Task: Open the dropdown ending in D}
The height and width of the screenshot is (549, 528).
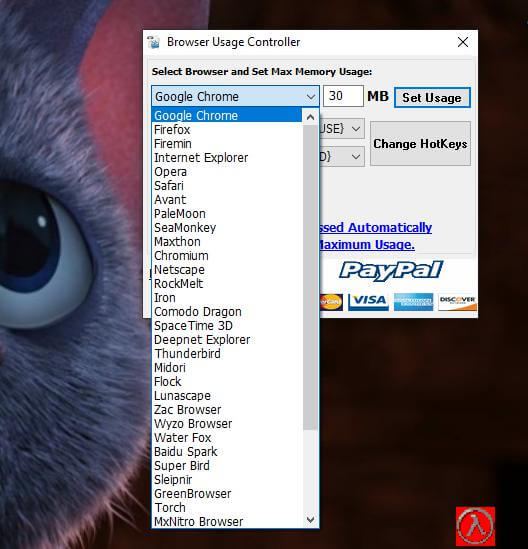Action: pyautogui.click(x=342, y=156)
